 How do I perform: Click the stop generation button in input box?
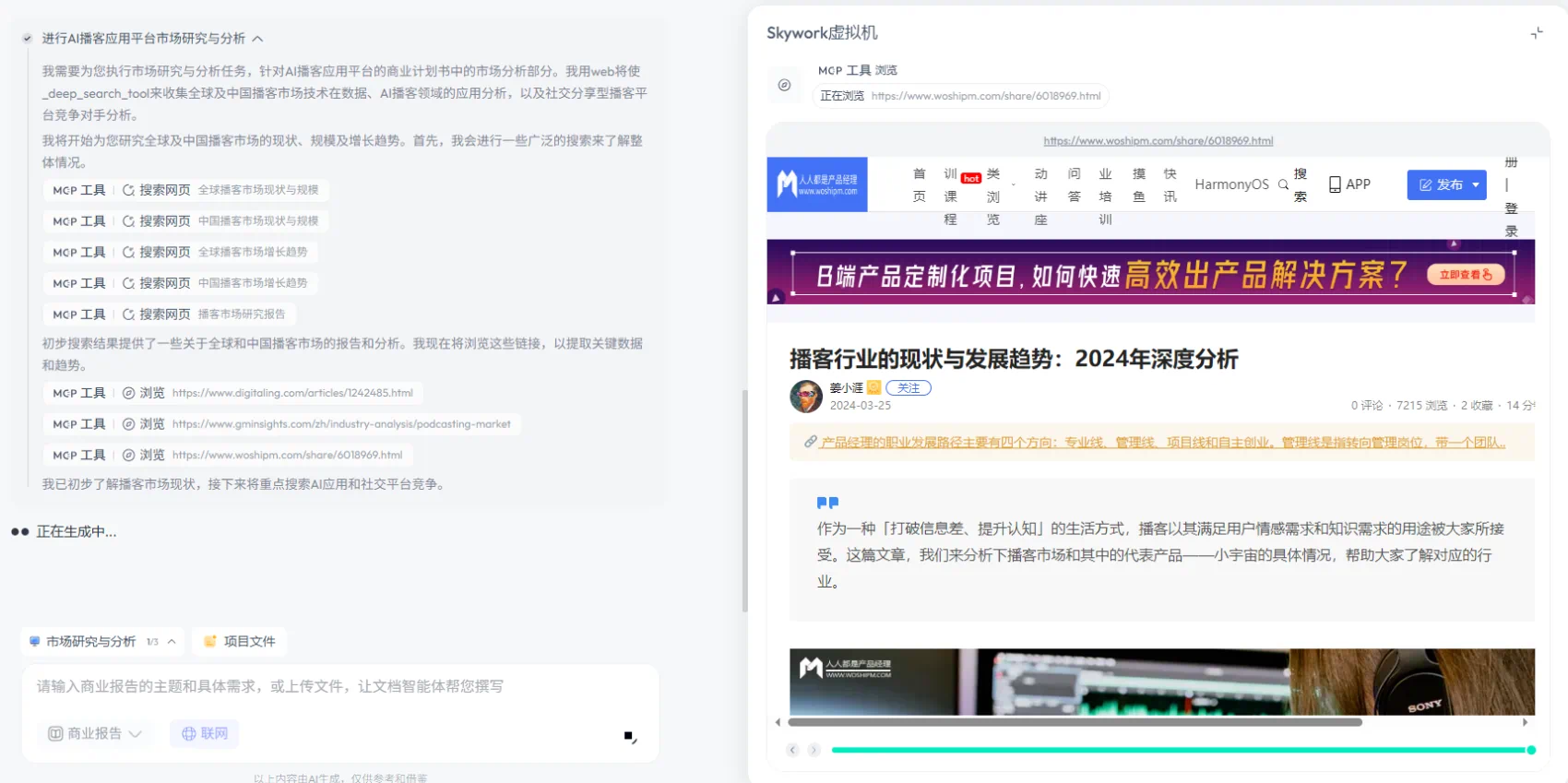click(x=631, y=737)
